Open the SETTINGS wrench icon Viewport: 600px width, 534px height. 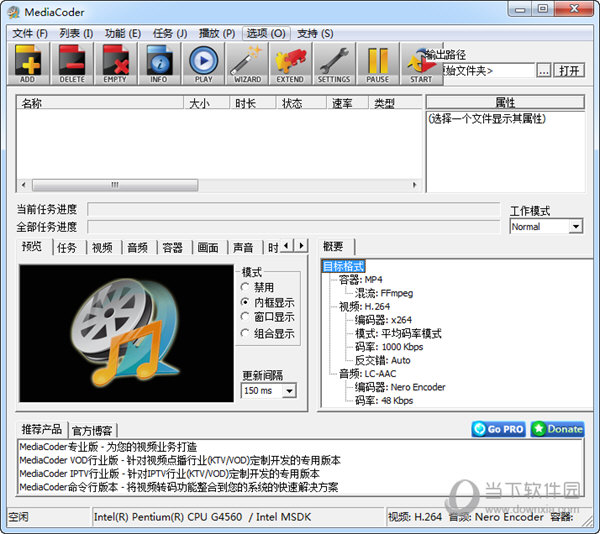[x=334, y=63]
